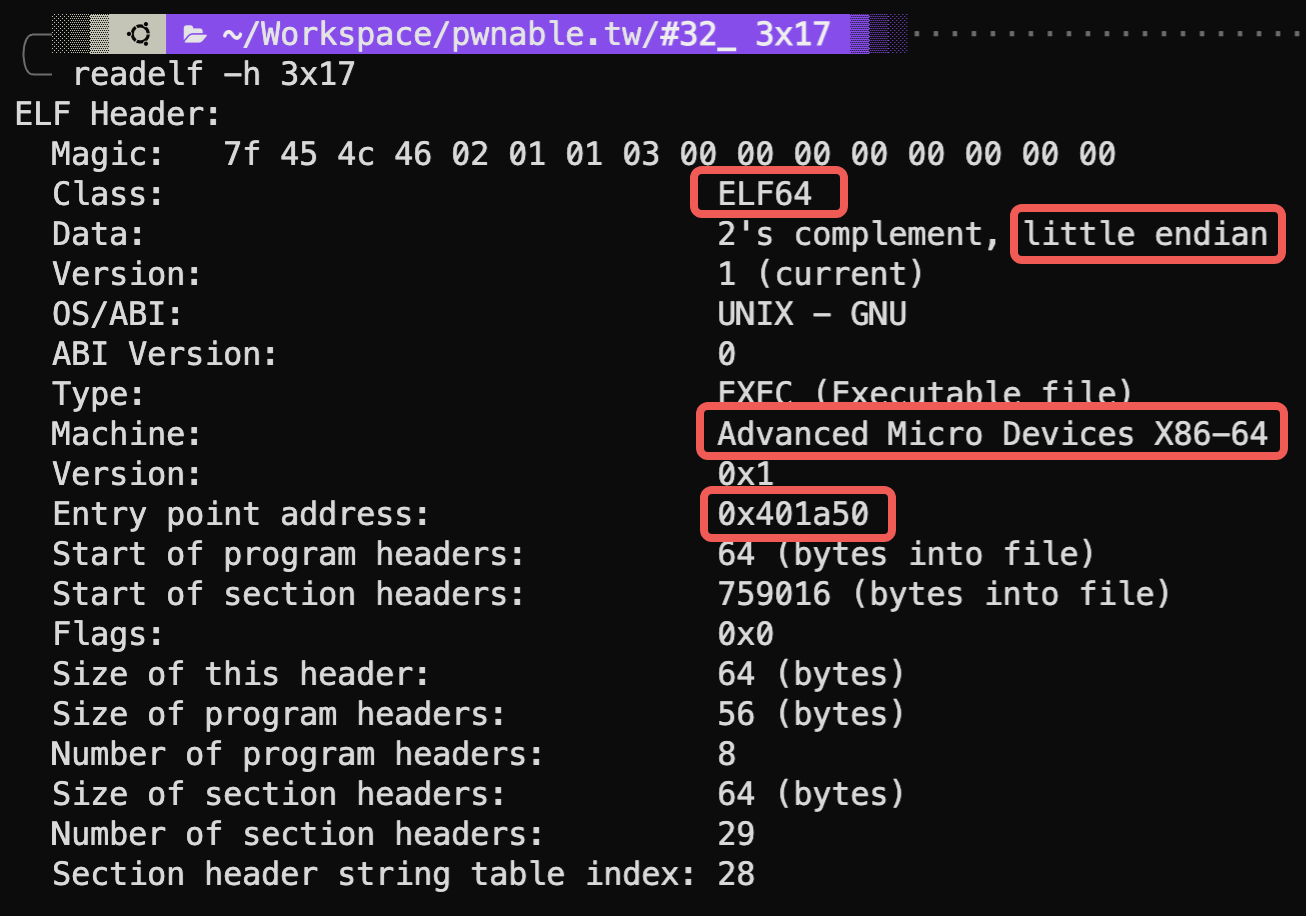Click the UNIX - GNU OS/ABI value
Viewport: 1306px width, 916px height.
pyautogui.click(x=811, y=314)
